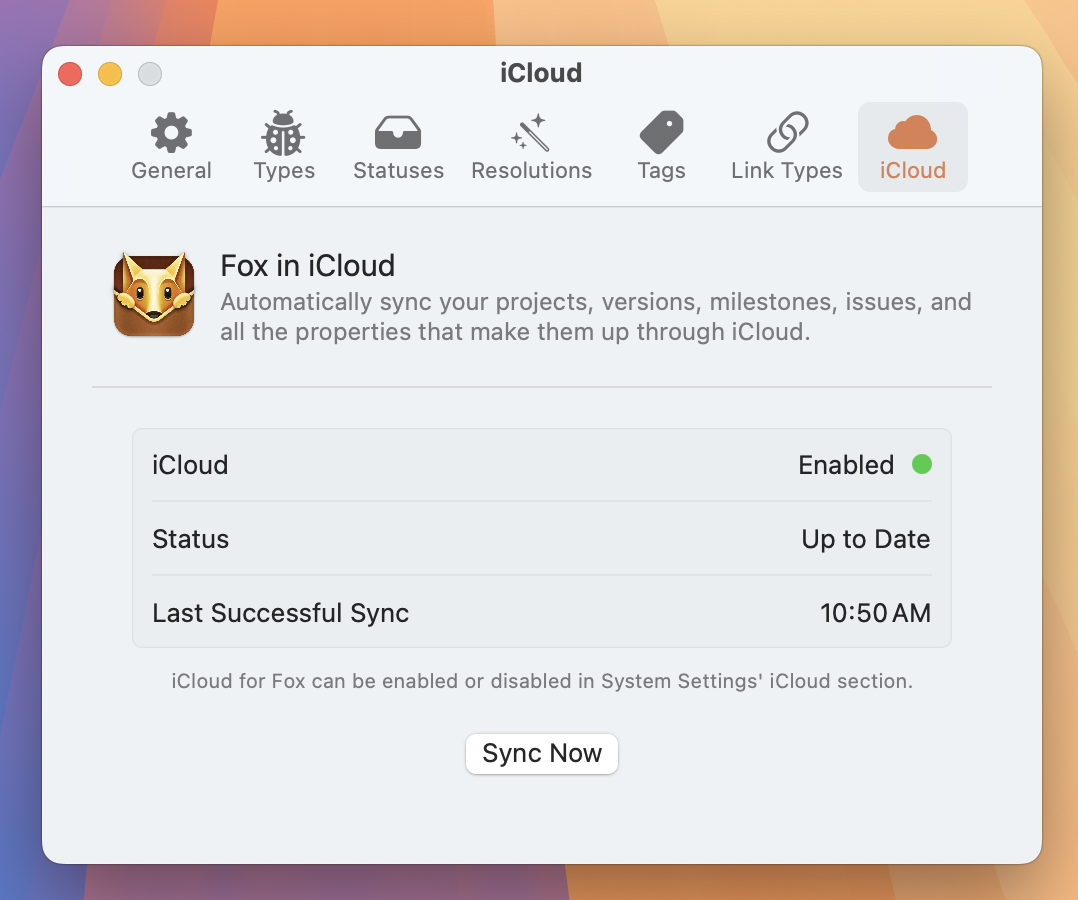Switch to the Link Types tab
1078x900 pixels.
(787, 147)
